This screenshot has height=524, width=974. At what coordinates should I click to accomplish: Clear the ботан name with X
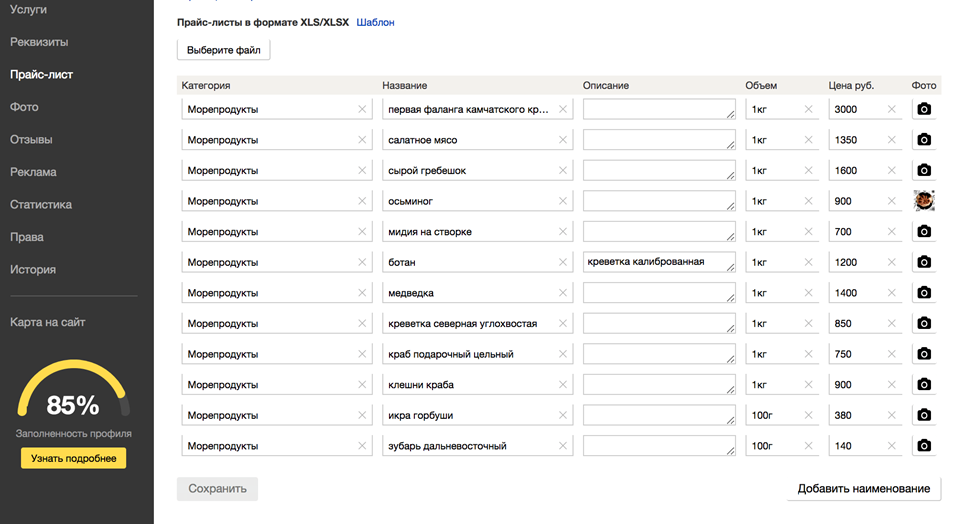563,262
